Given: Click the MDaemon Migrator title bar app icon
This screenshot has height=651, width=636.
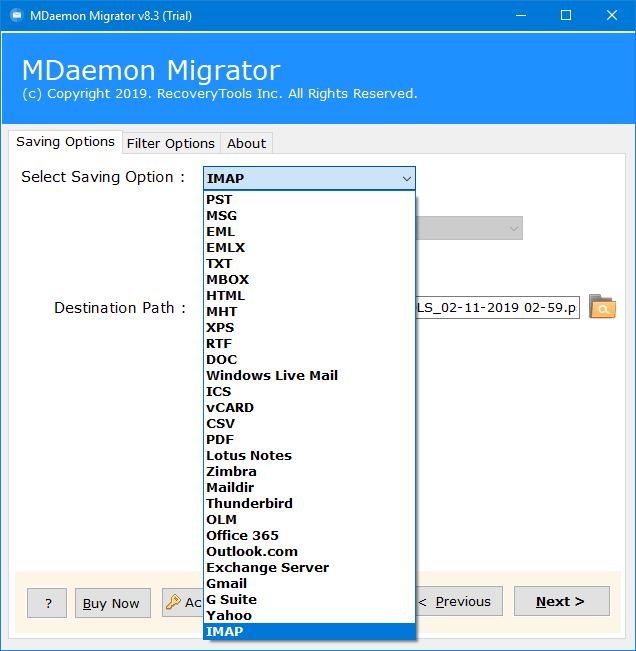Looking at the screenshot, I should coord(17,15).
